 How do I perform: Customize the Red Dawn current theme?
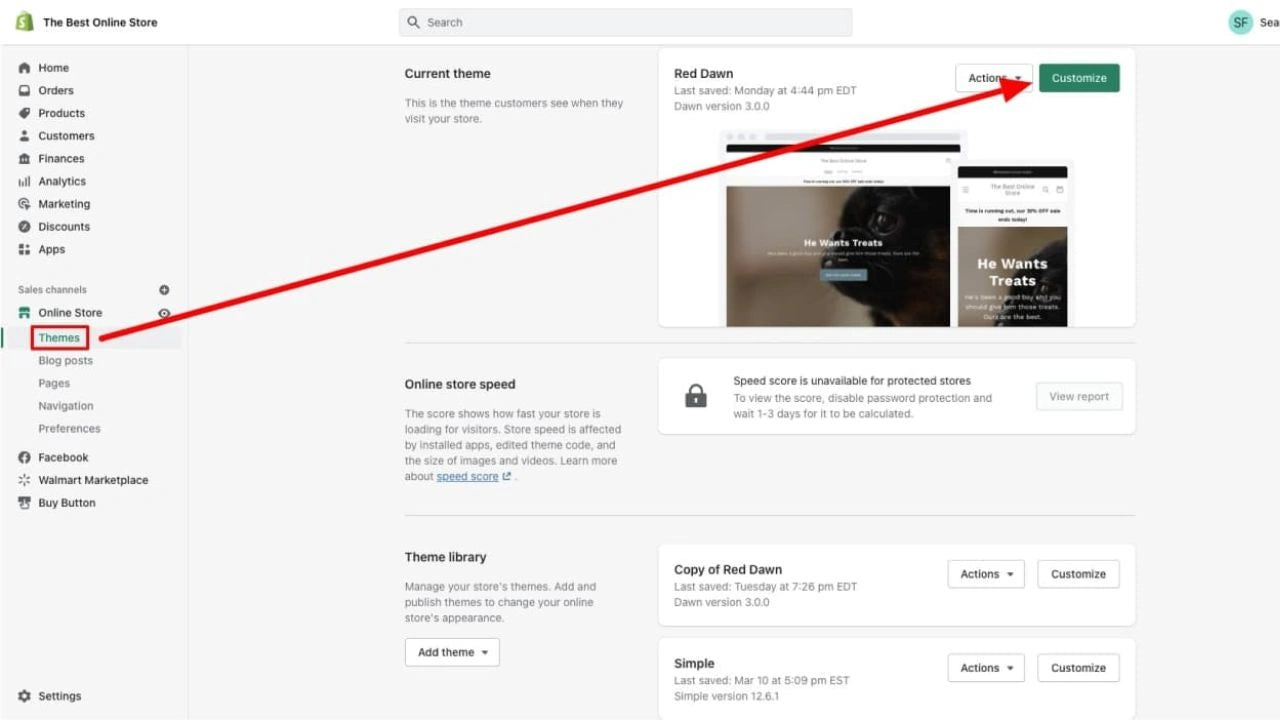(1079, 78)
